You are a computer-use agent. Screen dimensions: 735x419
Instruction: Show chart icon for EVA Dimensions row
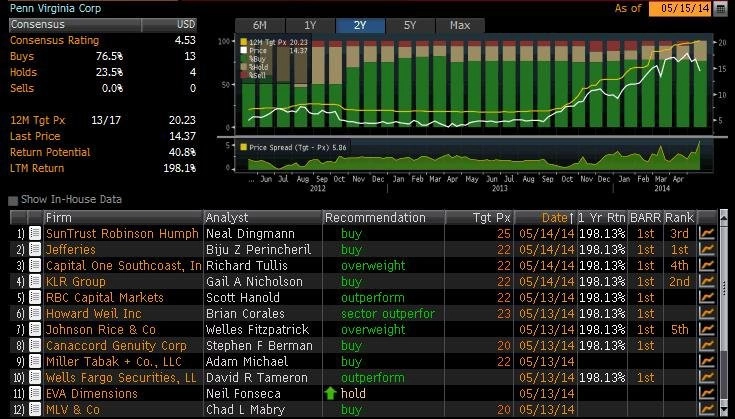tap(707, 393)
